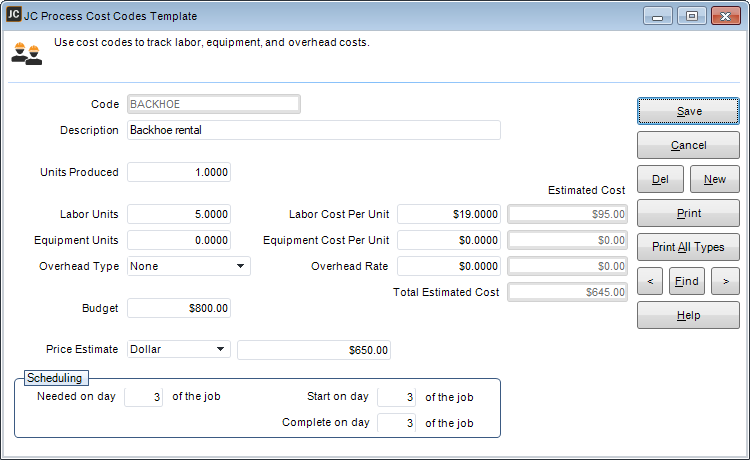Delete the record with Del button
Viewport: 750px width, 460px height.
point(660,179)
